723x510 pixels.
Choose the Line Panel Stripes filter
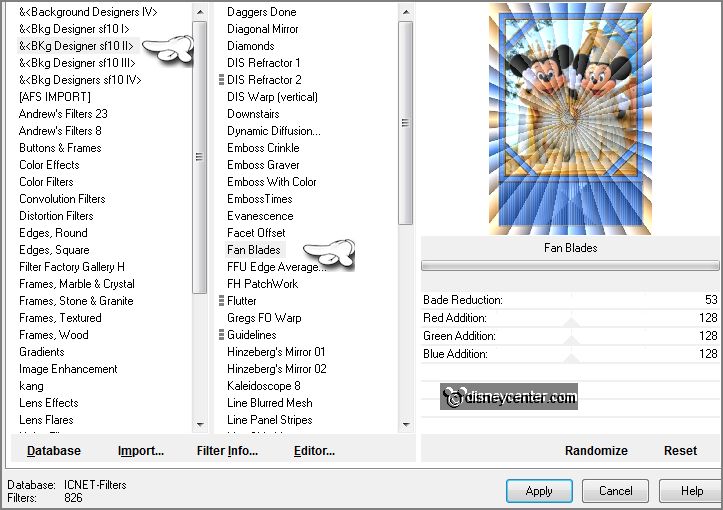tap(270, 420)
